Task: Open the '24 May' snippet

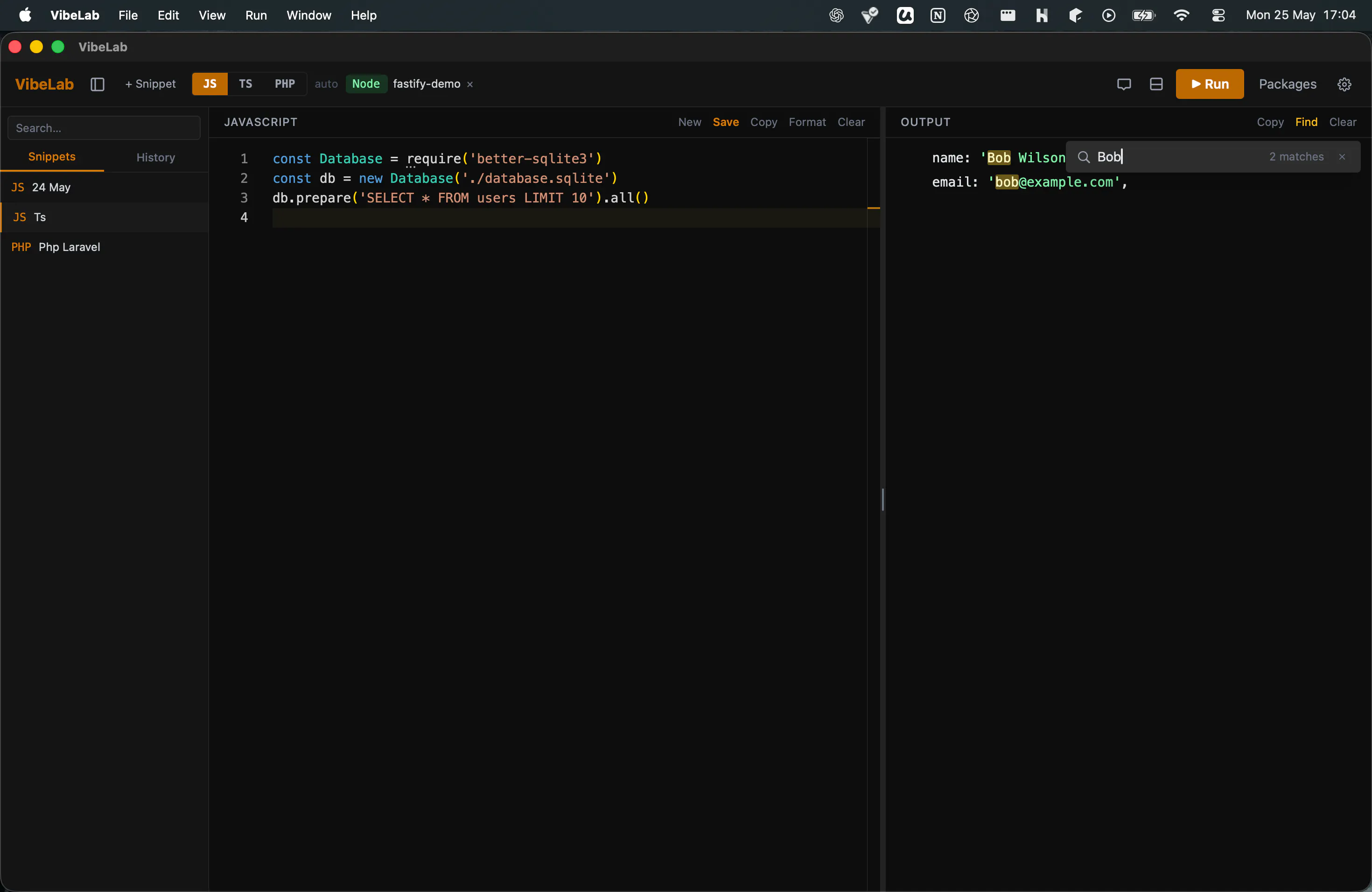Action: [x=105, y=187]
